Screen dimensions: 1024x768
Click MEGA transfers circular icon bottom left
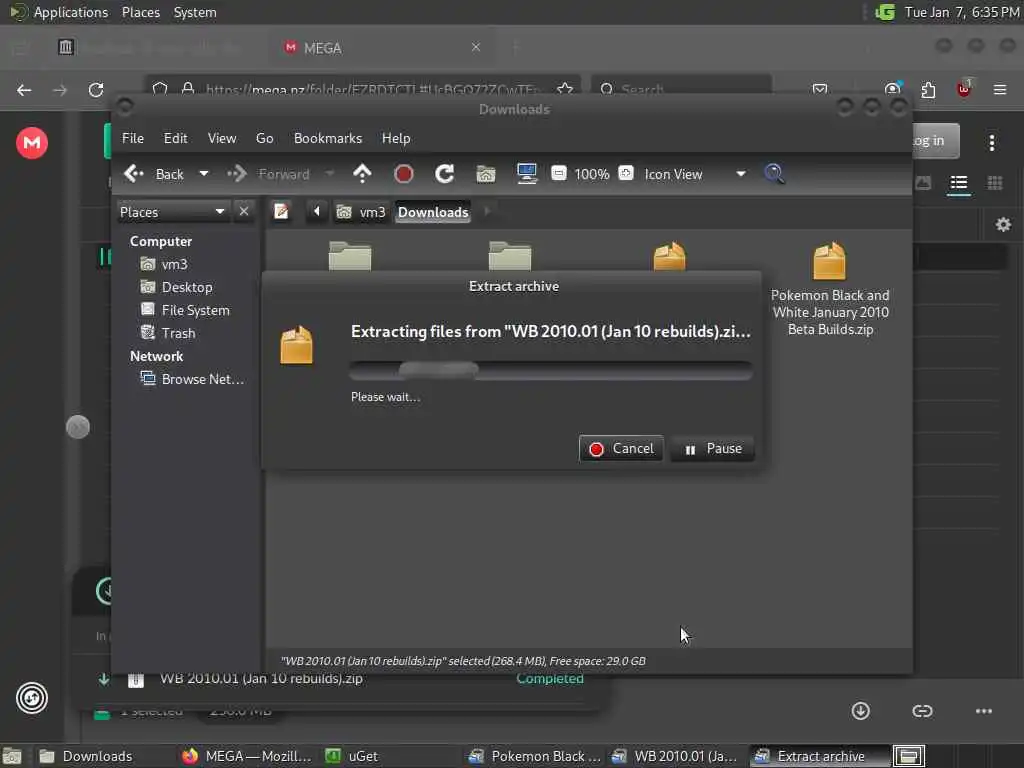tap(32, 698)
